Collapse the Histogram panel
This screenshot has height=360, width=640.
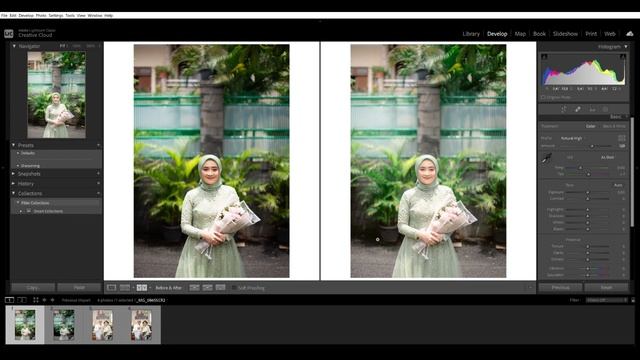(626, 47)
